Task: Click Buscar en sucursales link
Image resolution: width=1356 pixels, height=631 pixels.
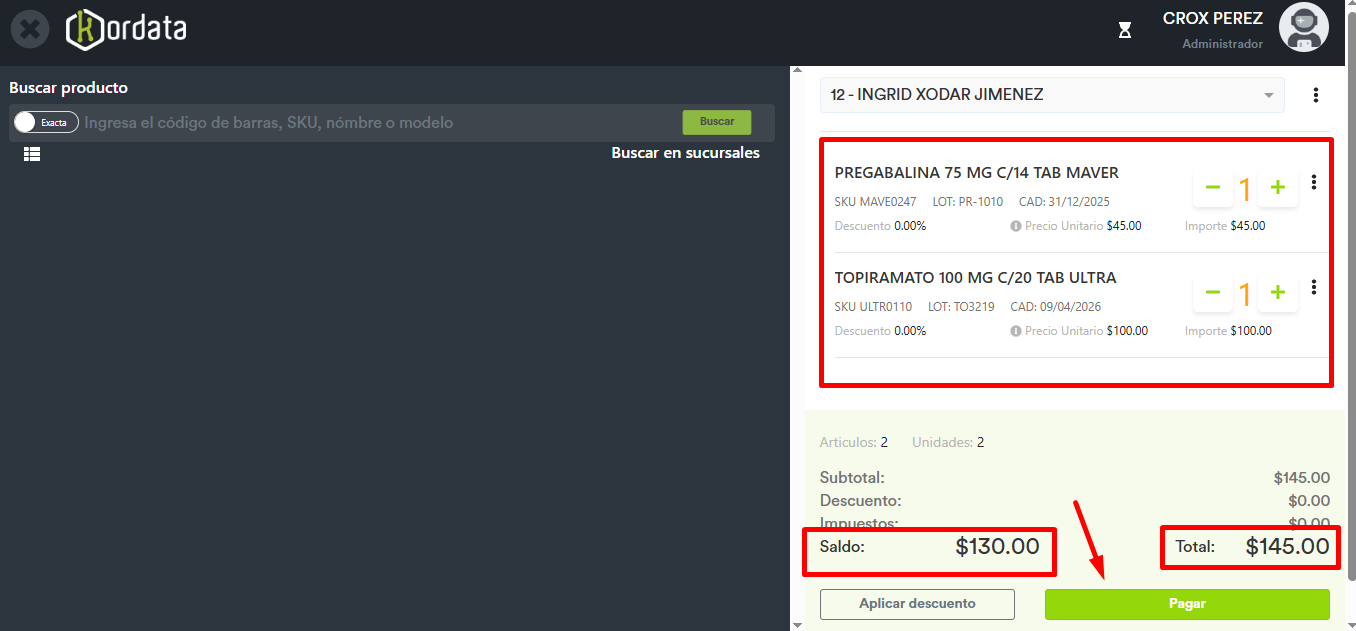Action: (685, 153)
